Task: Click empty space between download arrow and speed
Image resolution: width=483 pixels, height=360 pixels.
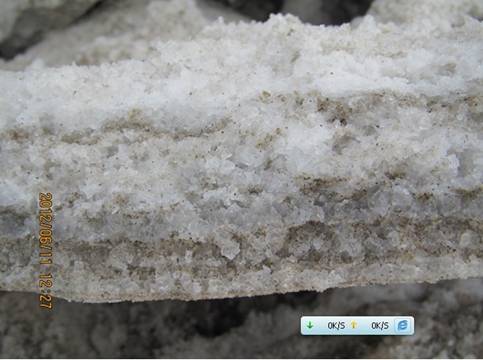Action: point(320,326)
